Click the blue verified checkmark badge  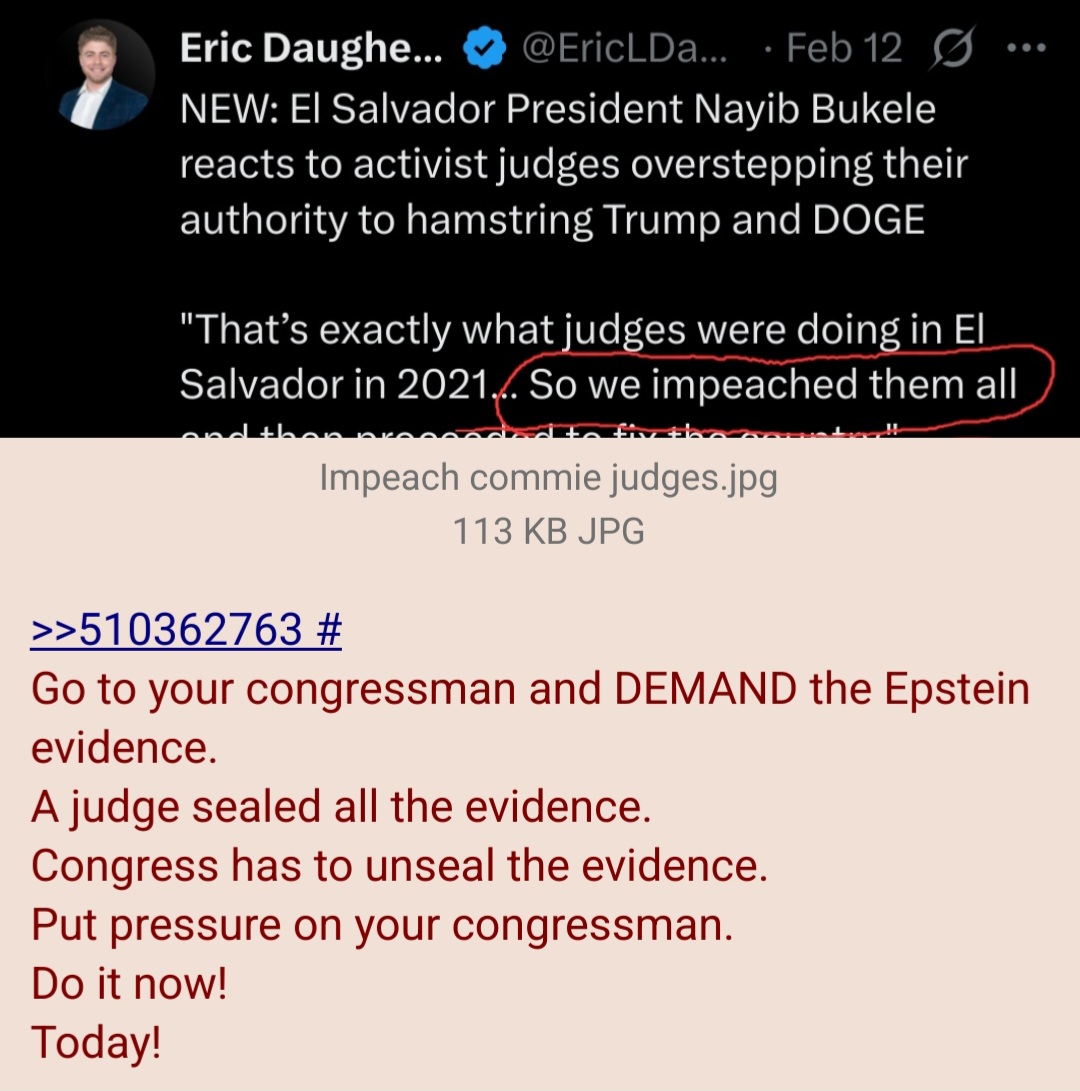484,48
